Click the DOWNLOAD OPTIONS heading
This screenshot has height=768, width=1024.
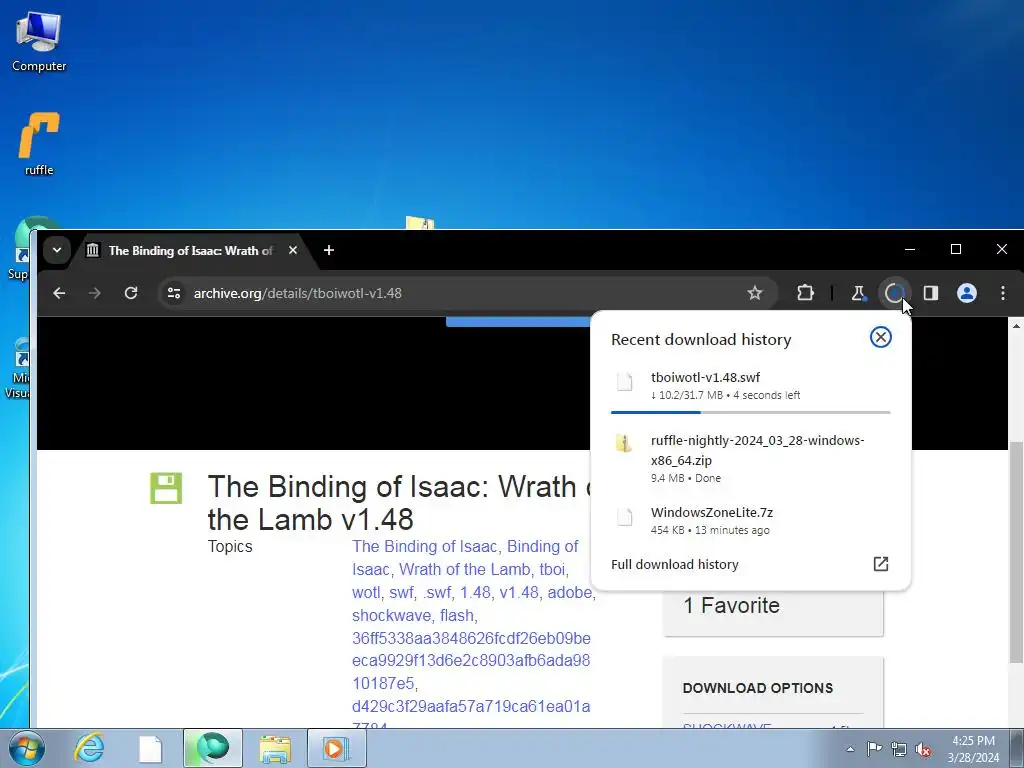pyautogui.click(x=758, y=688)
